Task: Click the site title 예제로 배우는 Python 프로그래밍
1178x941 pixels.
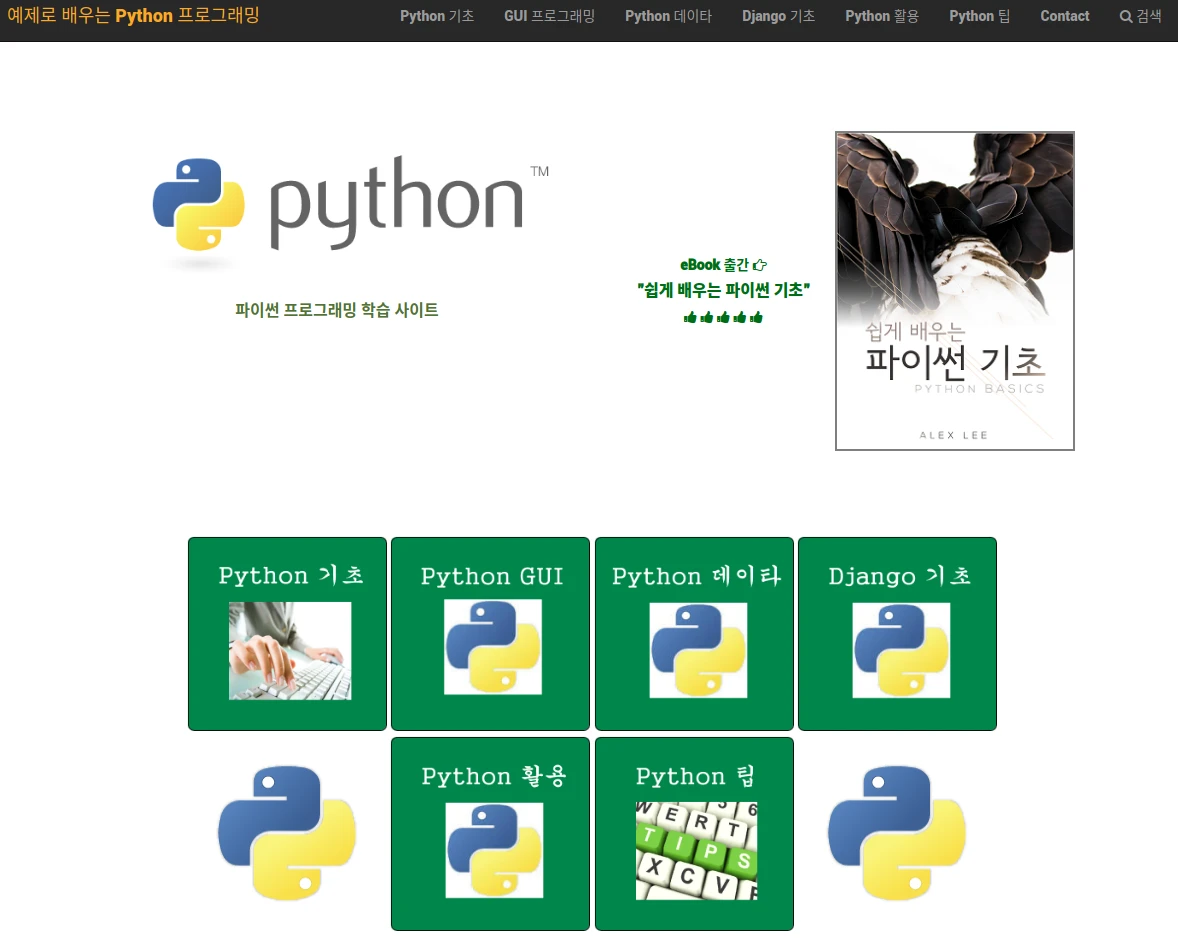Action: [133, 15]
